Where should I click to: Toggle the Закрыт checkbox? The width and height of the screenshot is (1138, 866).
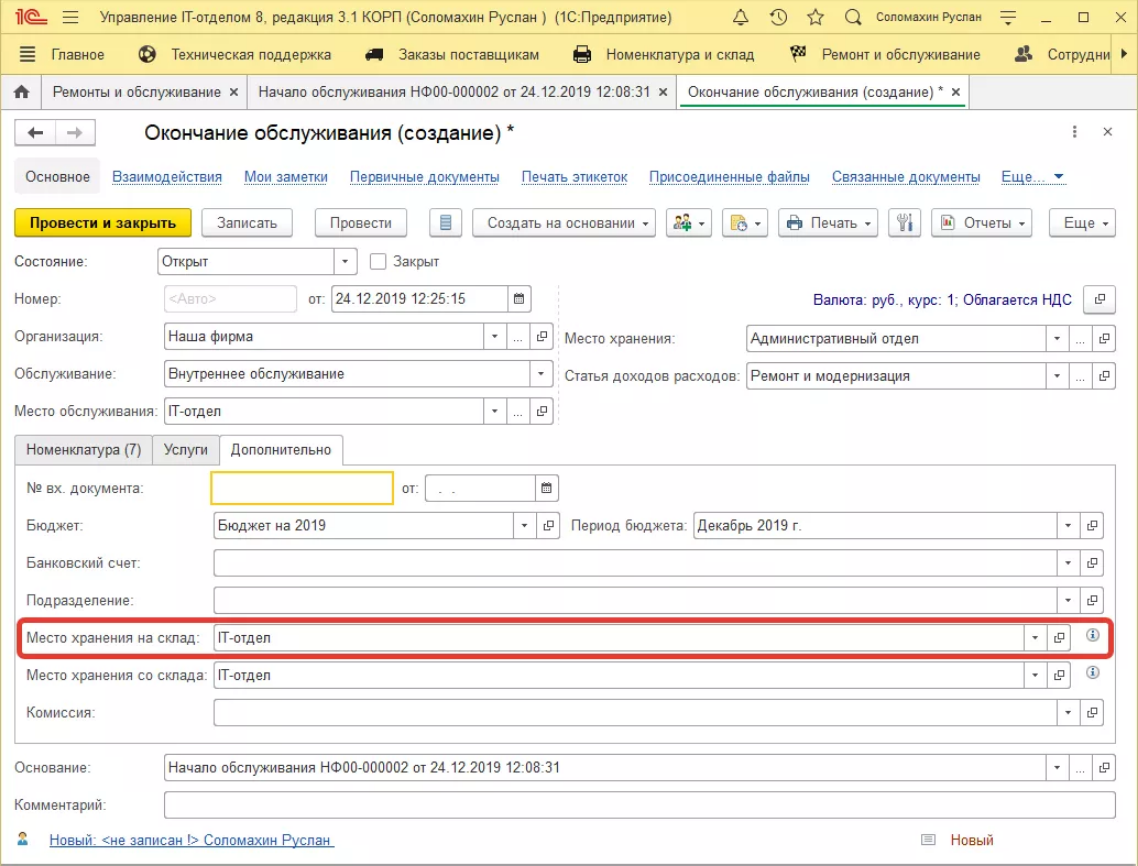coord(378,262)
